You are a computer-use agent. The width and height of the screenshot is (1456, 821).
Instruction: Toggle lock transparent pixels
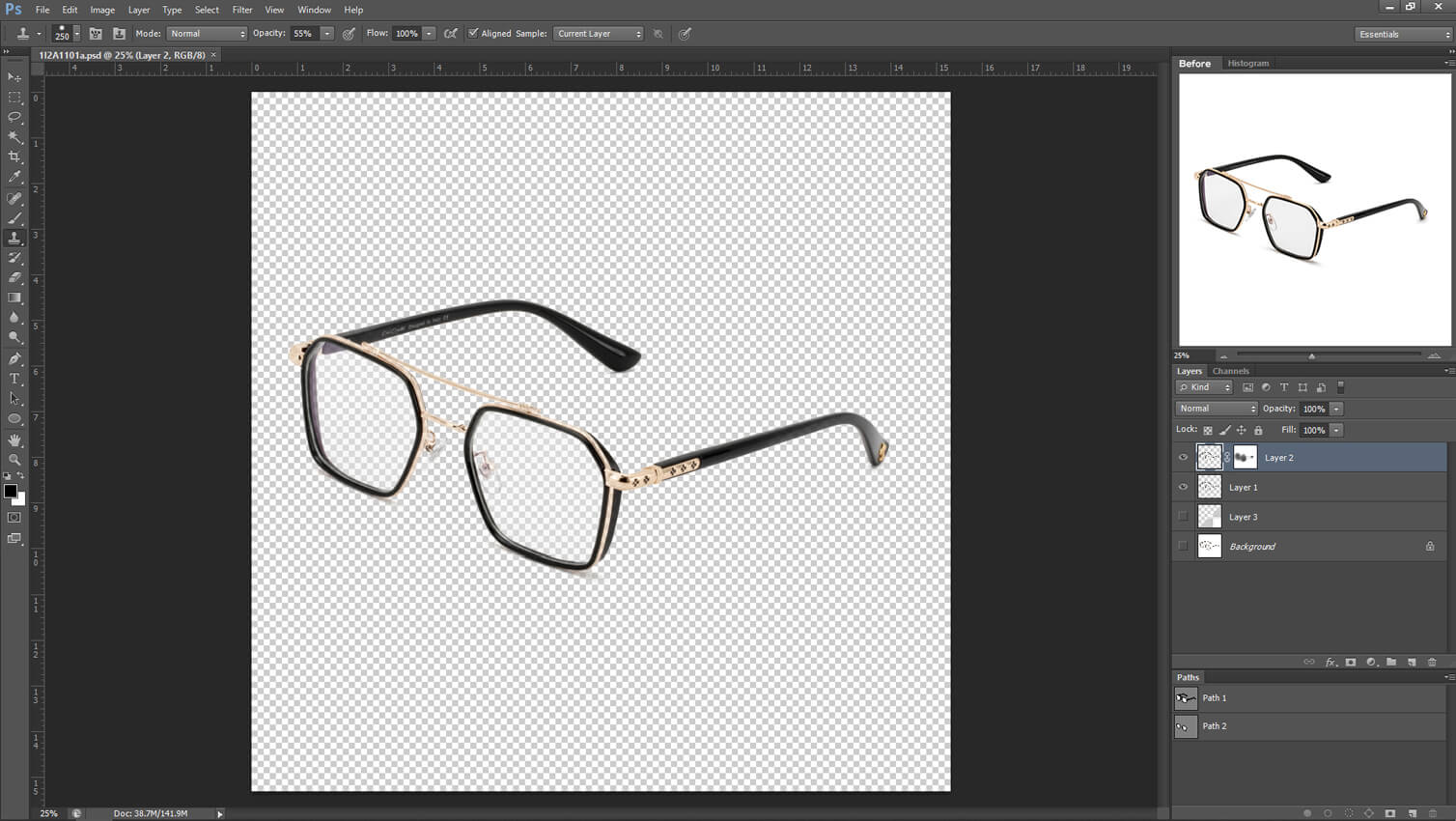coord(1208,430)
